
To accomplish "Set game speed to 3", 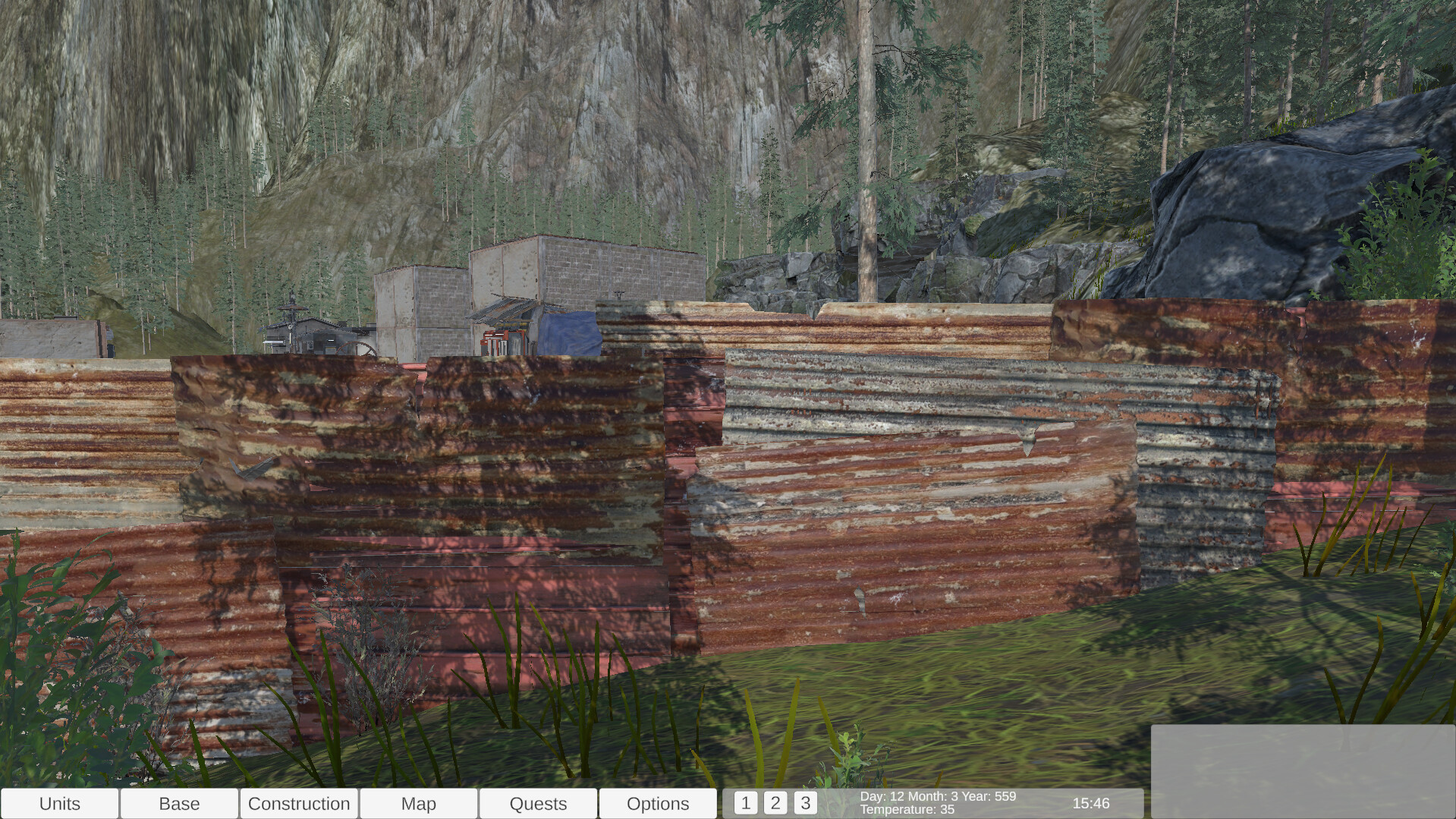I will [804, 802].
